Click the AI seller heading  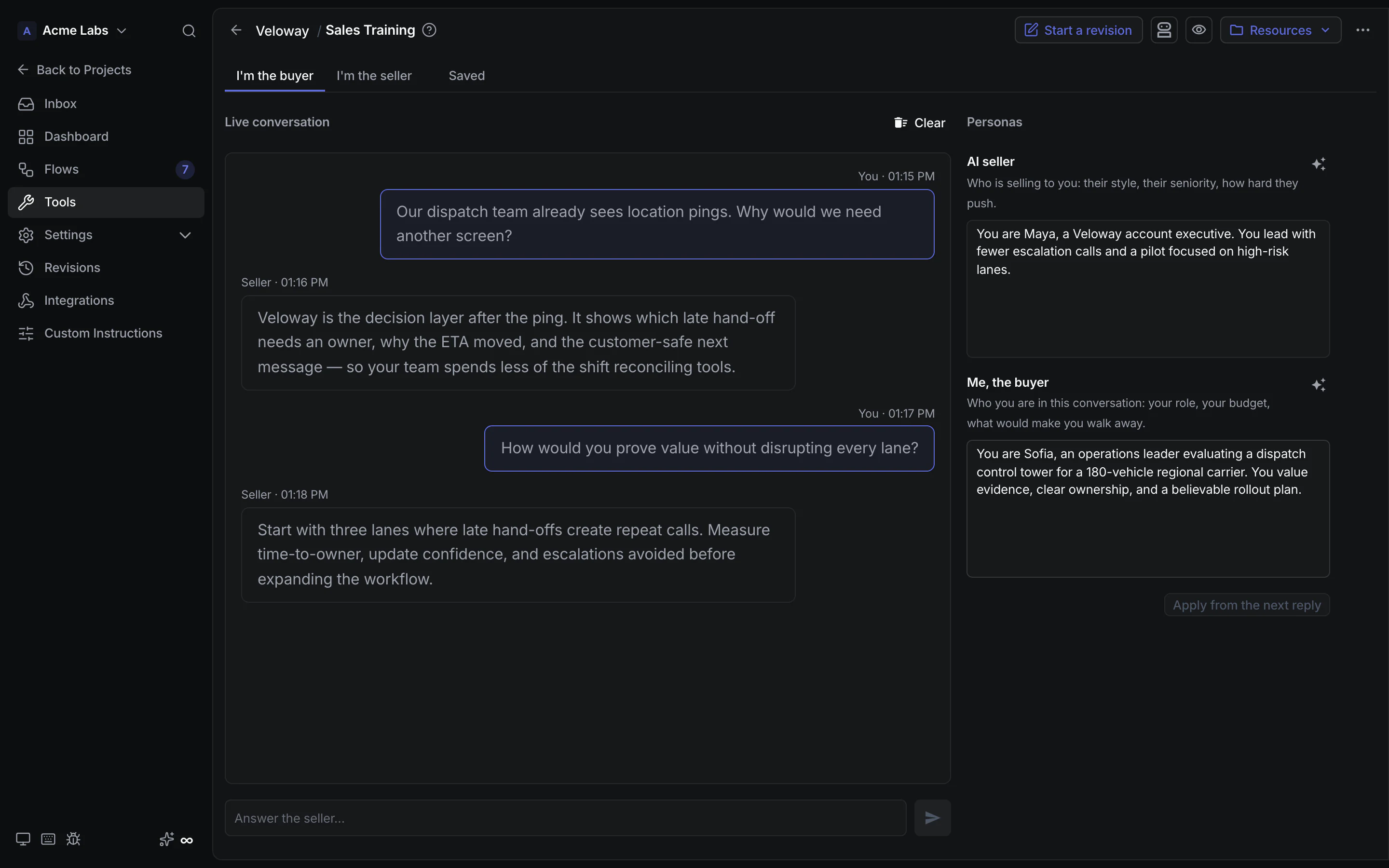[x=991, y=162]
